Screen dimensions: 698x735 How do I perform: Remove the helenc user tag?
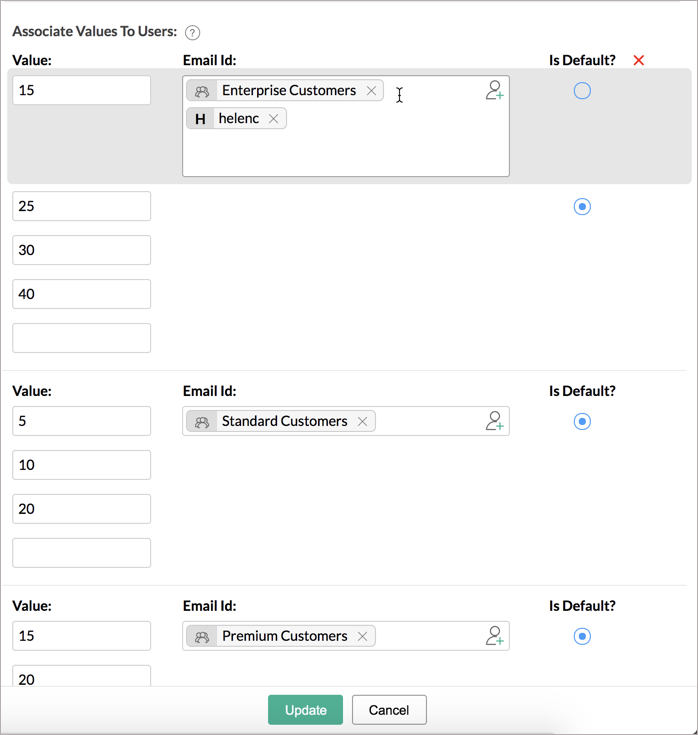pyautogui.click(x=274, y=119)
